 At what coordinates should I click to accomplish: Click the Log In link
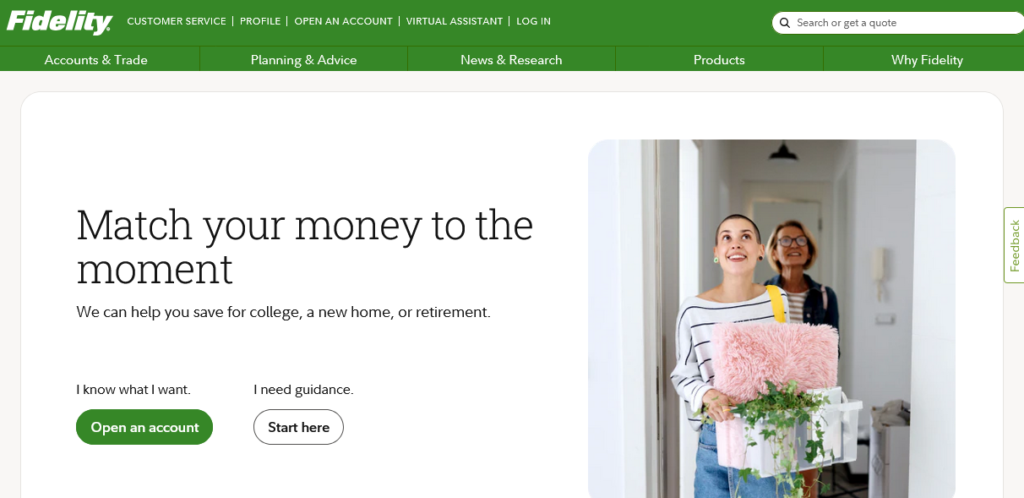pos(534,22)
